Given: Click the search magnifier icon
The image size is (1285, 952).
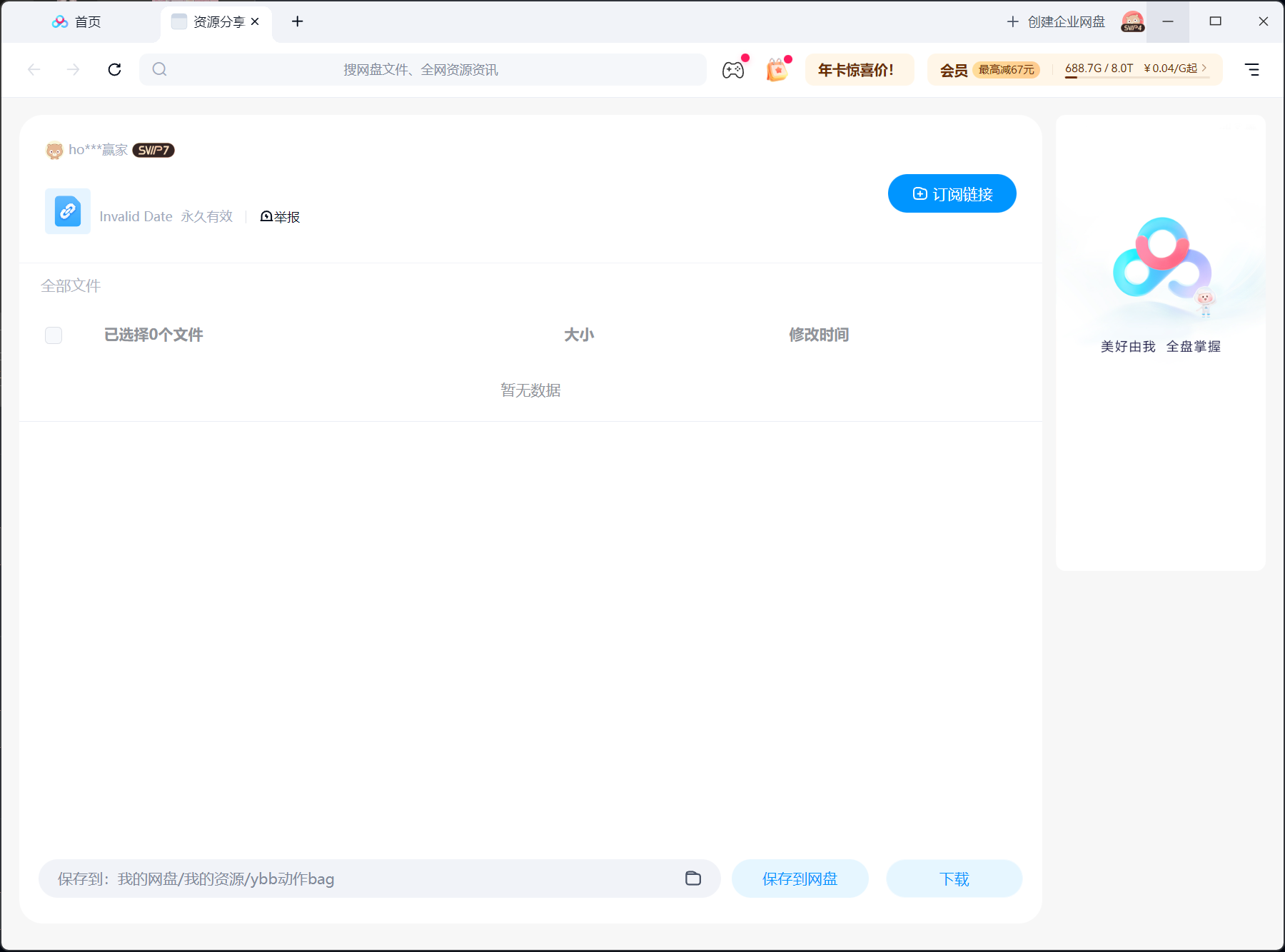Looking at the screenshot, I should [x=160, y=69].
